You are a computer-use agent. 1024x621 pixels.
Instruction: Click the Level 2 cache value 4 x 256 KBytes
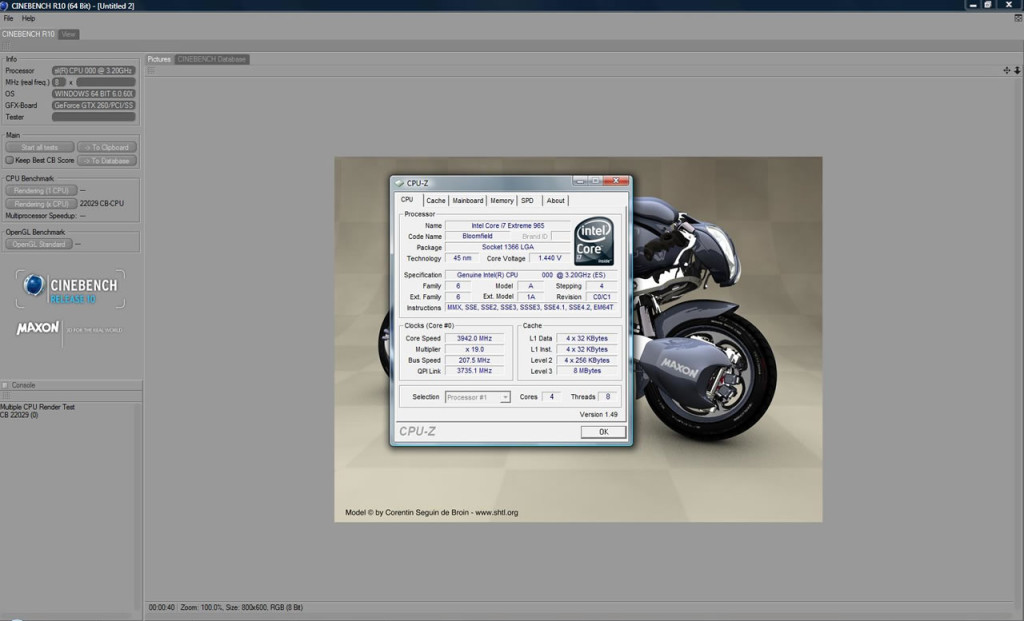click(587, 360)
